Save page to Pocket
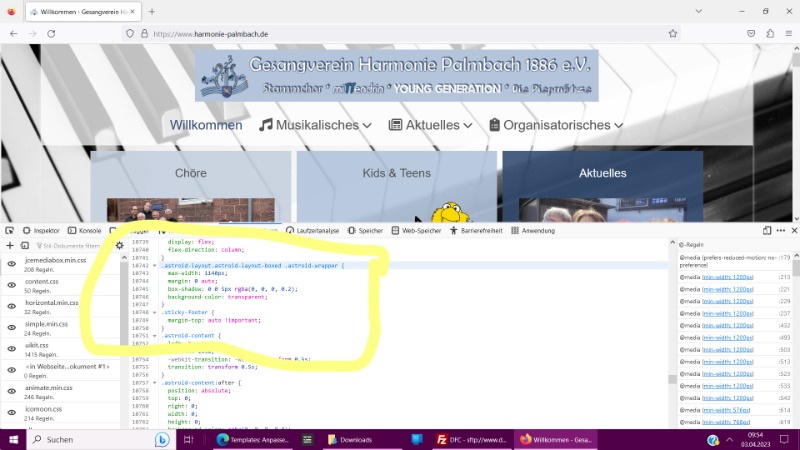800x450 pixels. point(751,34)
